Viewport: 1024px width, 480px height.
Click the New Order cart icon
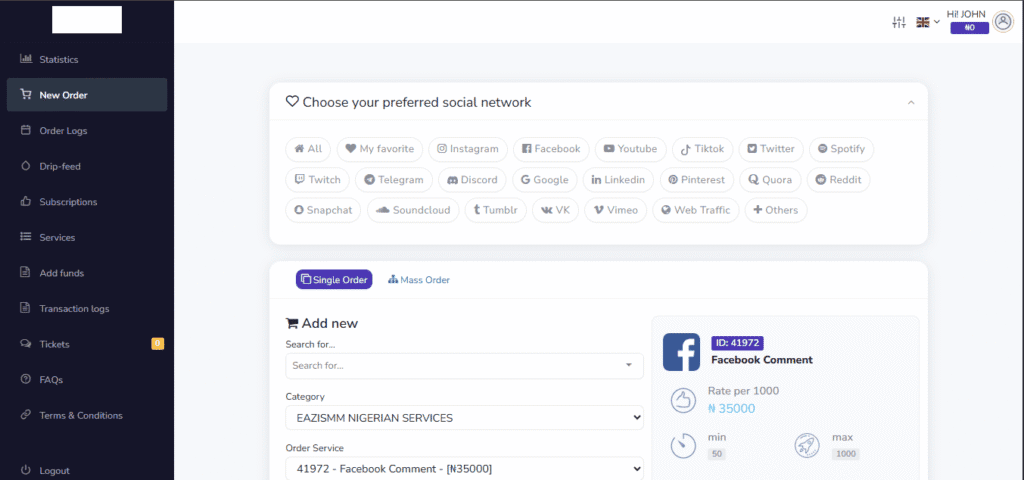26,95
